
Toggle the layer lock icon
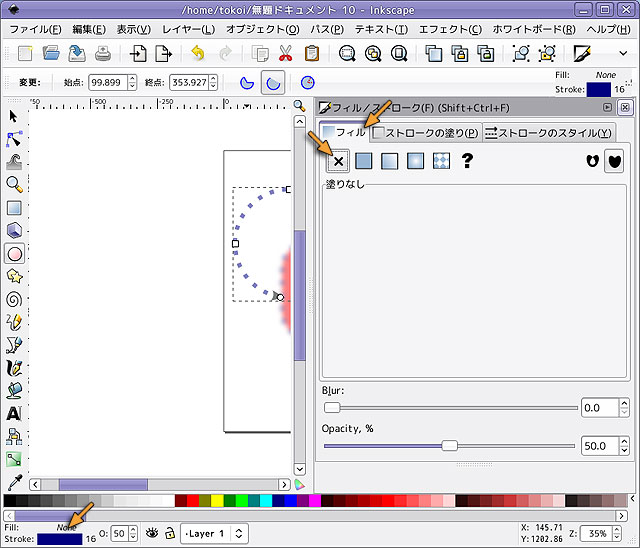tap(170, 533)
